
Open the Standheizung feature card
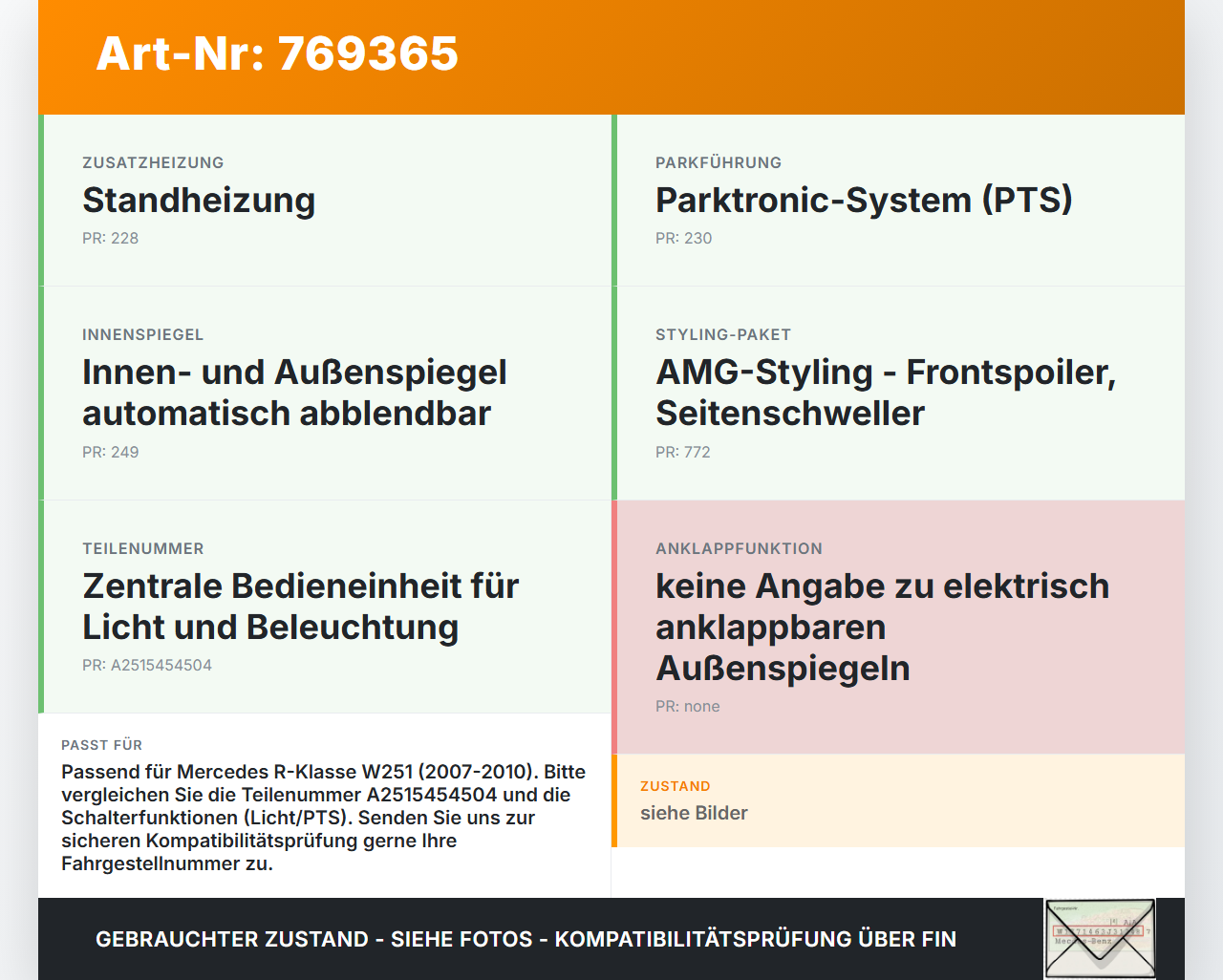pyautogui.click(x=325, y=201)
